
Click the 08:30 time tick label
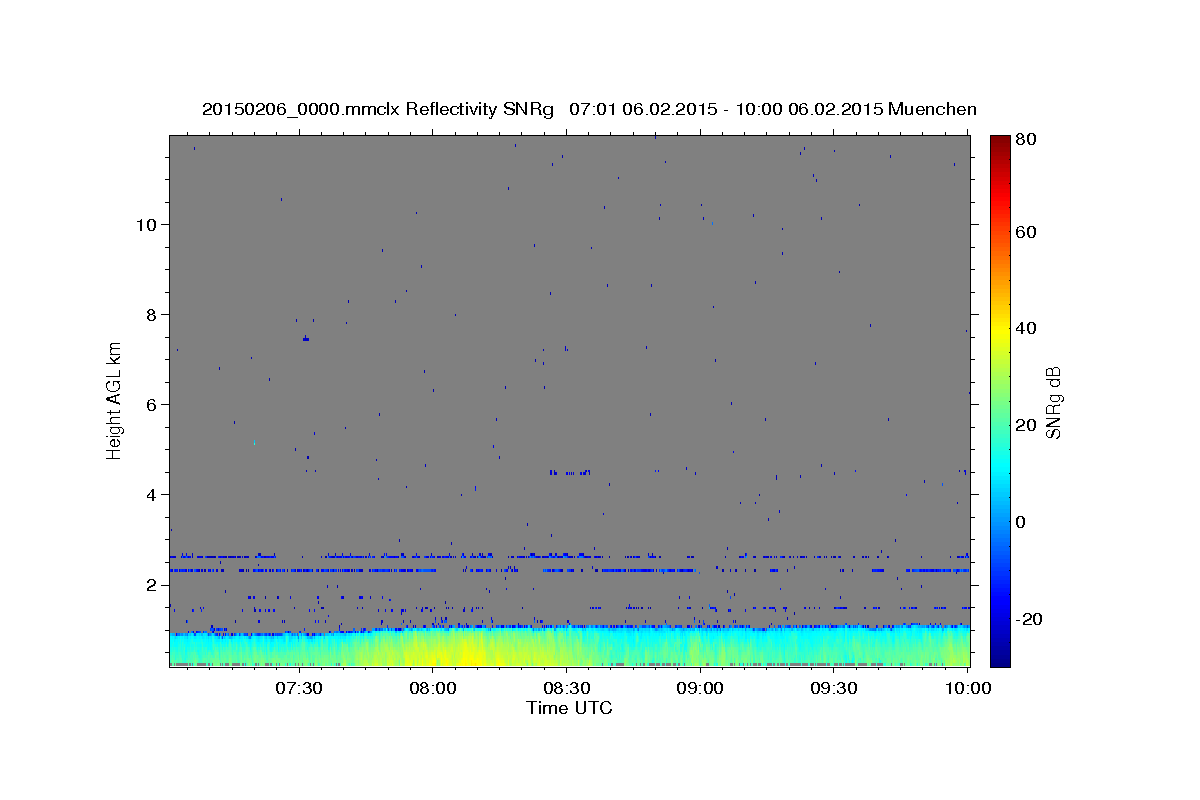click(567, 689)
